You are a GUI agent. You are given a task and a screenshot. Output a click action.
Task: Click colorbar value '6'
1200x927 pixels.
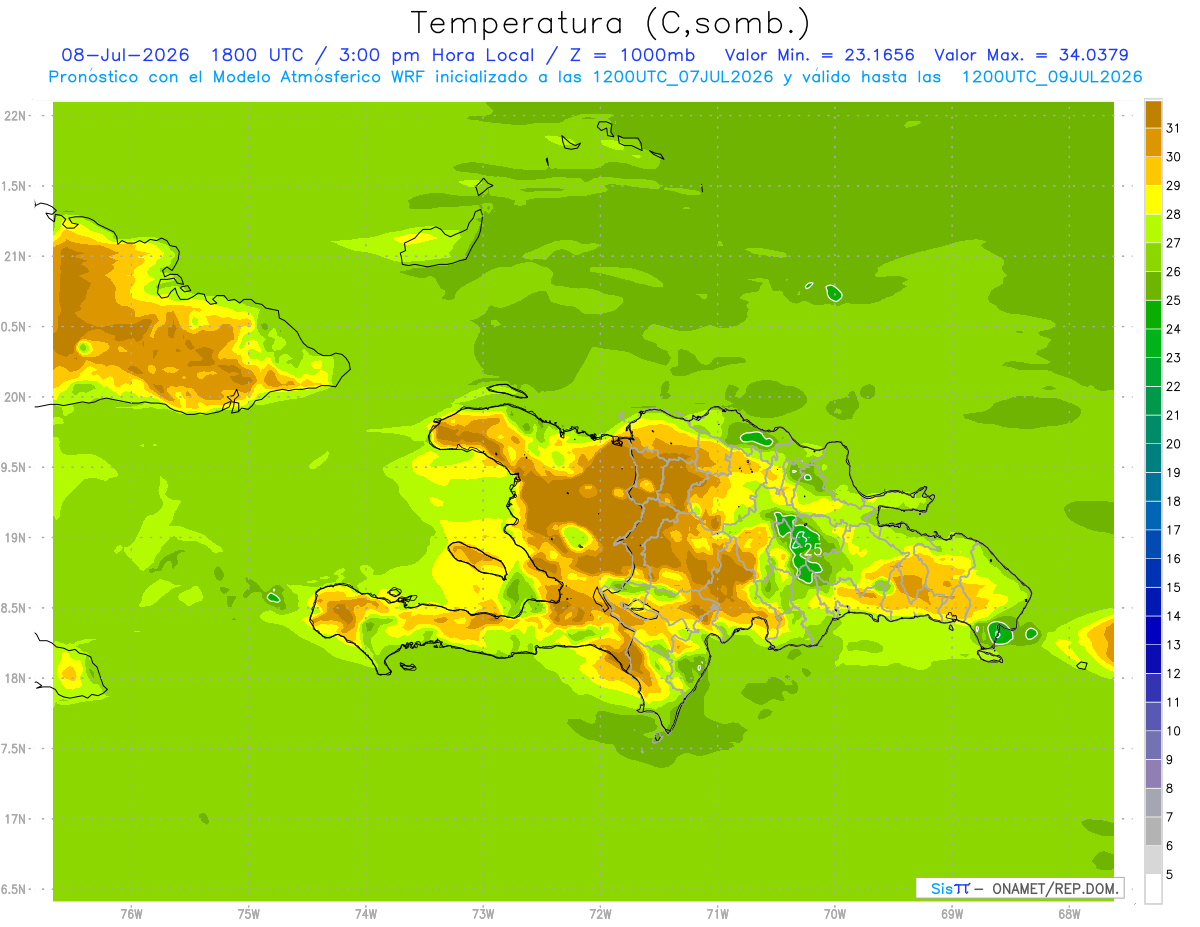pyautogui.click(x=1170, y=846)
